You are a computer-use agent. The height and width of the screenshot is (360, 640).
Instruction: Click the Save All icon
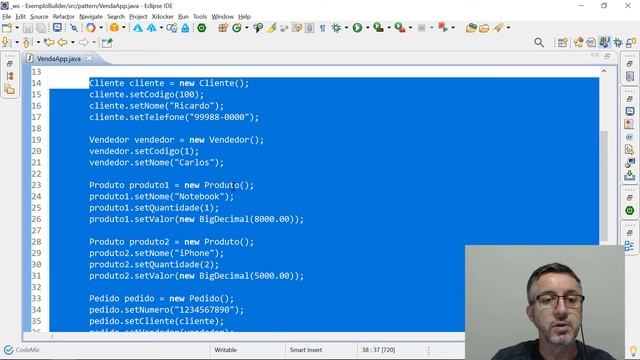click(41, 28)
